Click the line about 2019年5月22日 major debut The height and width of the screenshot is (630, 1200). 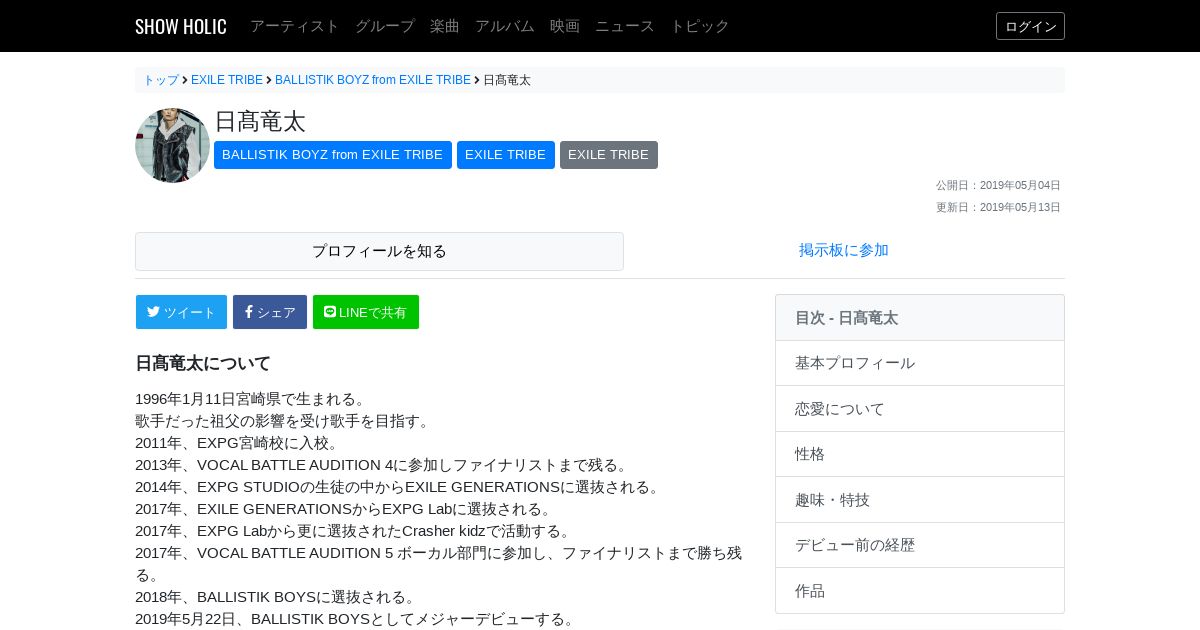pos(358,619)
